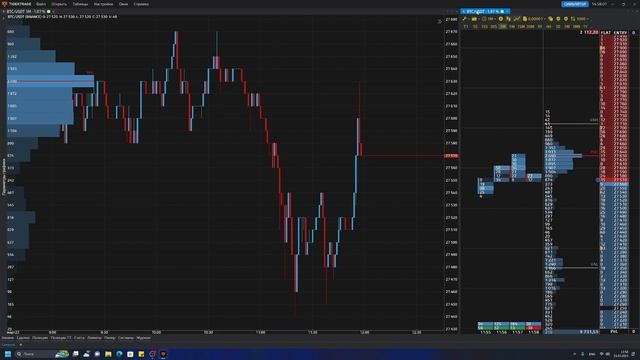Open the Позиции ТТ bottom tab
The width and height of the screenshot is (640, 360).
(x=61, y=338)
